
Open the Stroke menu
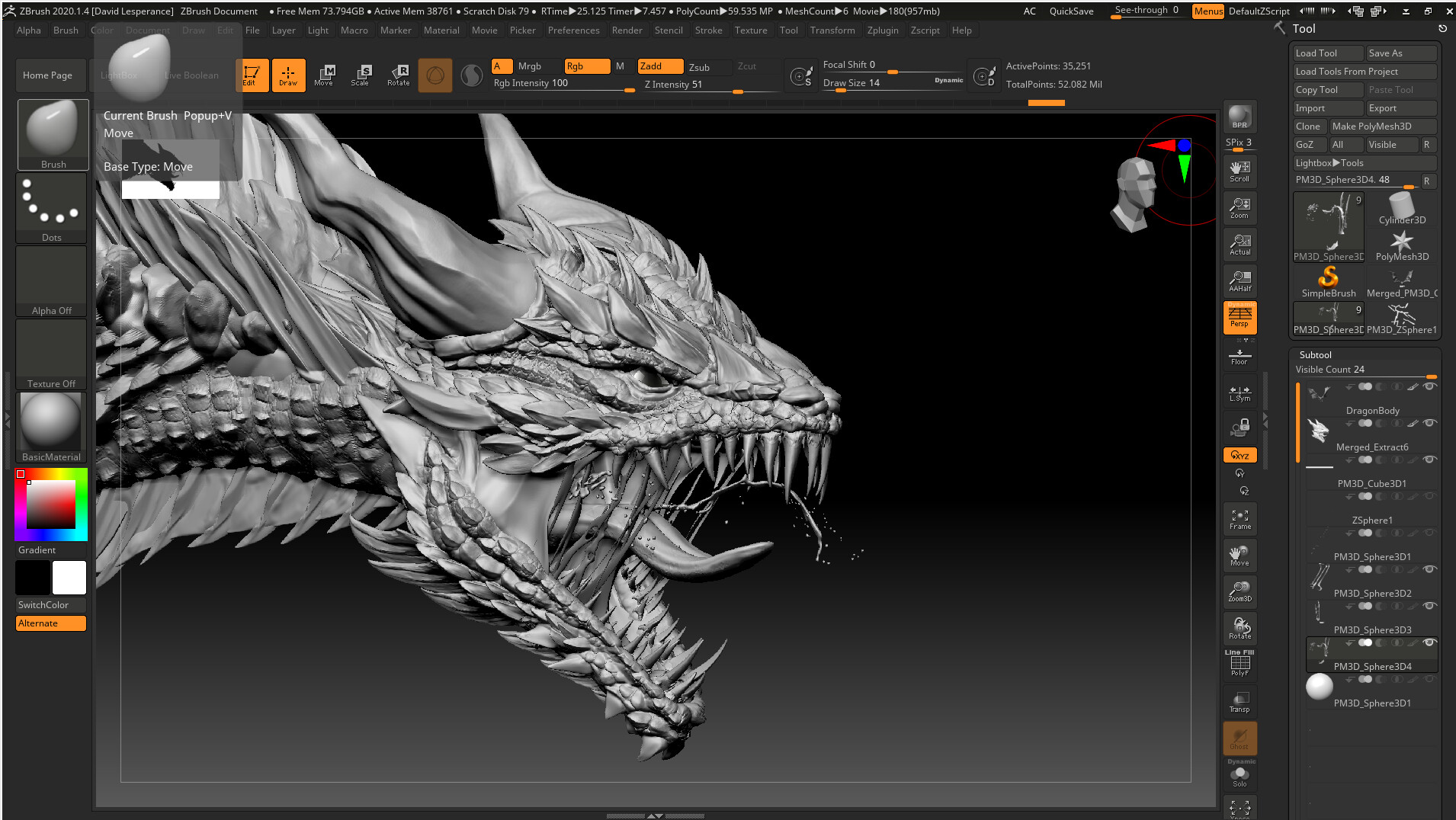pos(708,30)
